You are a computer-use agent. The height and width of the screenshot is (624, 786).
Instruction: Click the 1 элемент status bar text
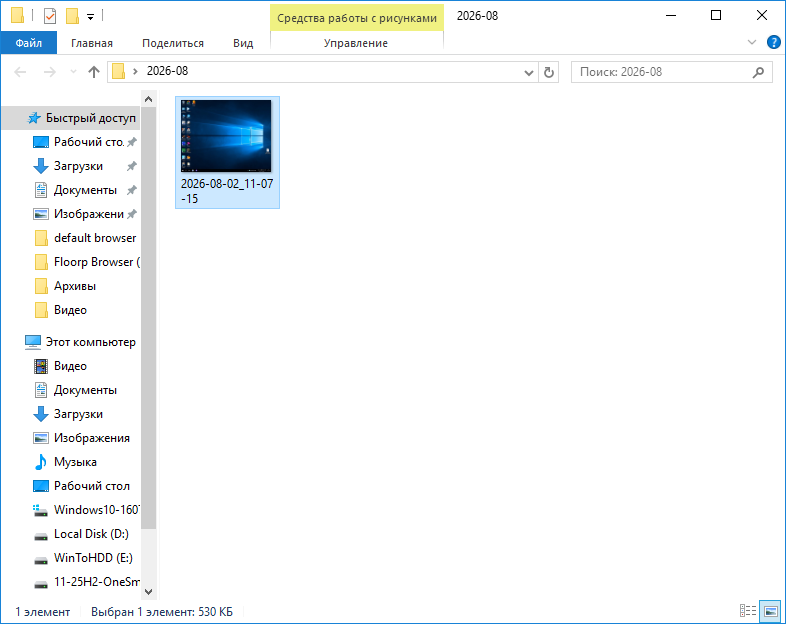(x=43, y=612)
